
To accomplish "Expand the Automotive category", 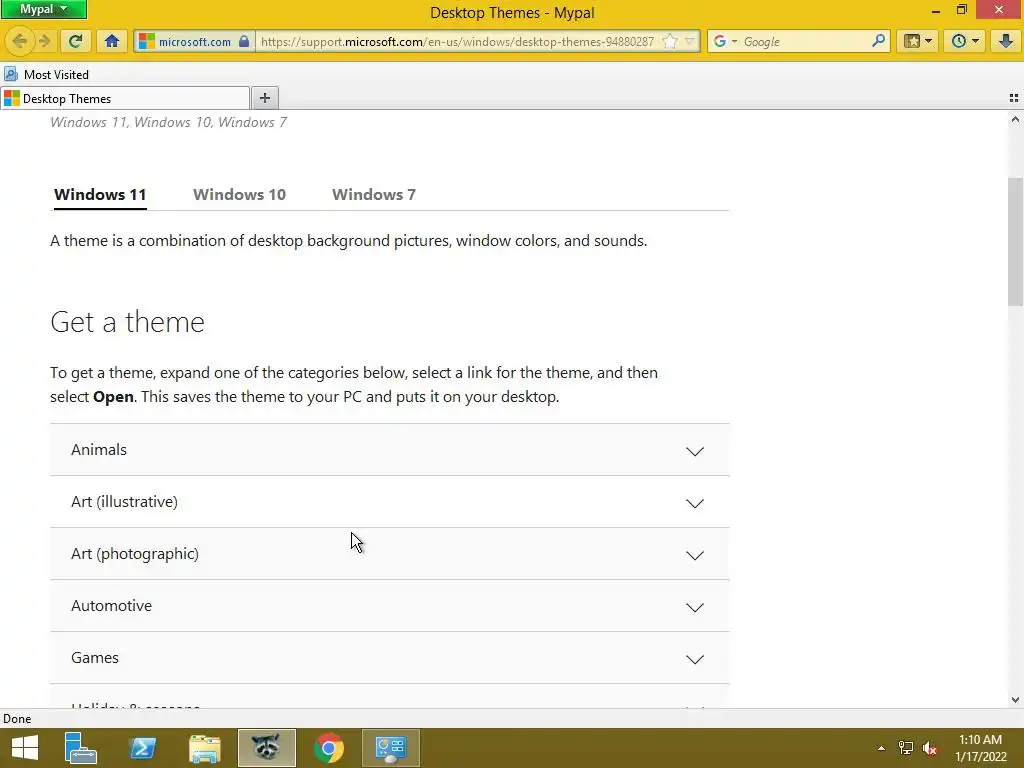I will [389, 605].
